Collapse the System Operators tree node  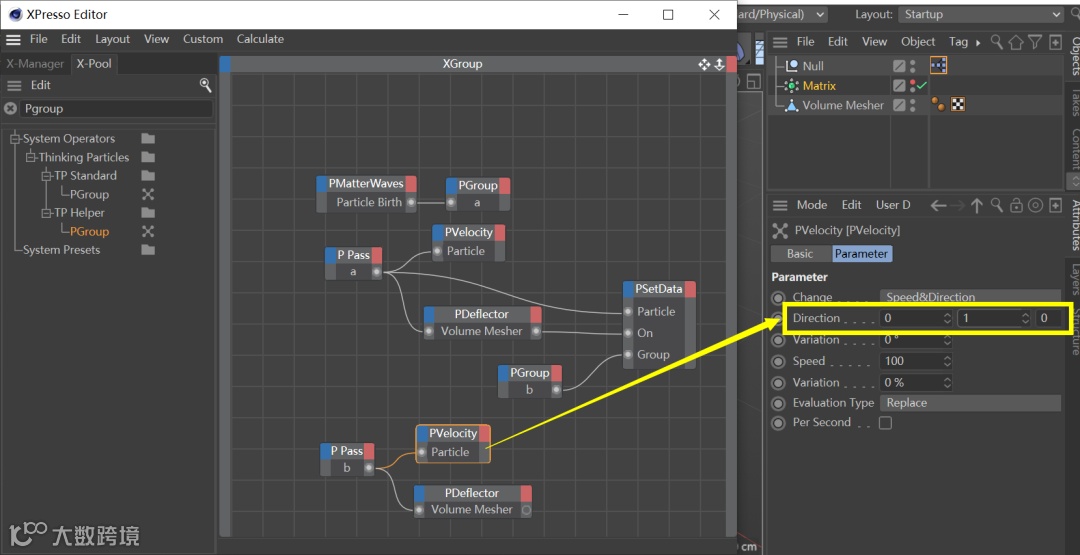15,138
